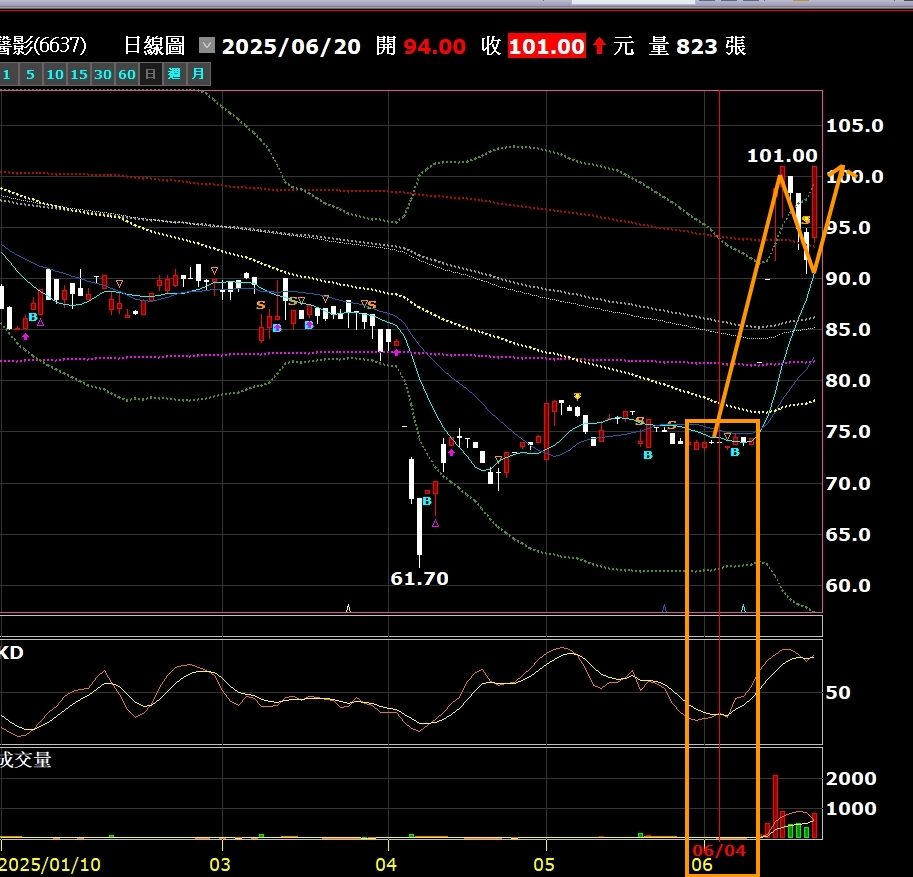The height and width of the screenshot is (877, 913).
Task: Click the KD indicator panel label
Action: [x=12, y=652]
